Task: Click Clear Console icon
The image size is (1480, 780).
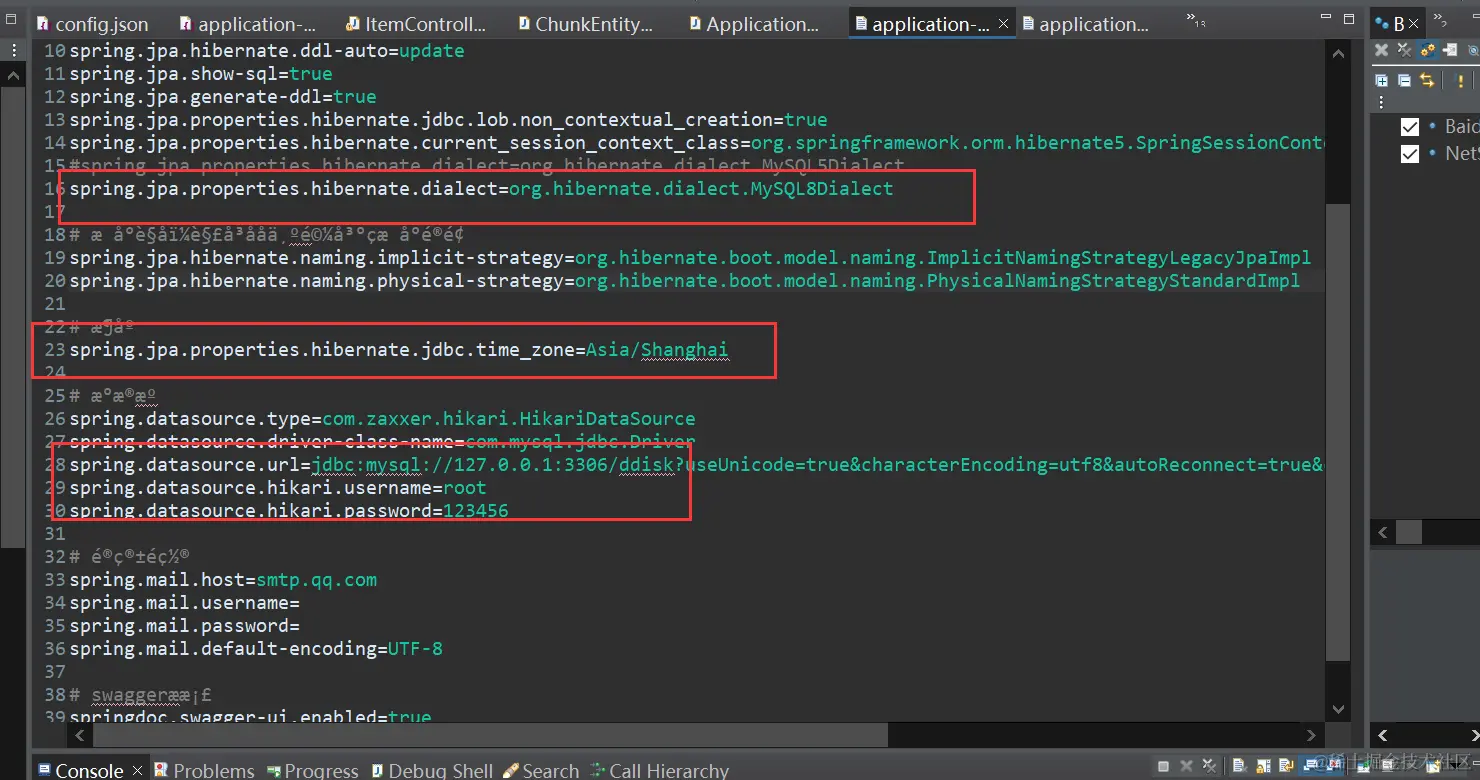Action: (x=1240, y=767)
